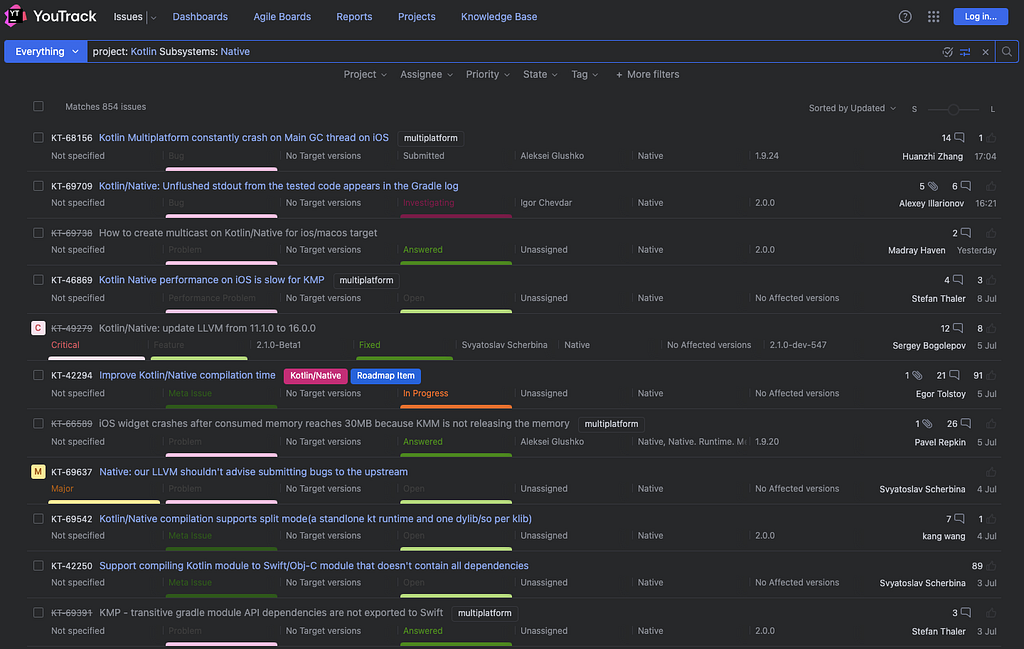This screenshot has width=1024, height=649.
Task: Toggle the select all issues checkbox
Action: coord(39,106)
